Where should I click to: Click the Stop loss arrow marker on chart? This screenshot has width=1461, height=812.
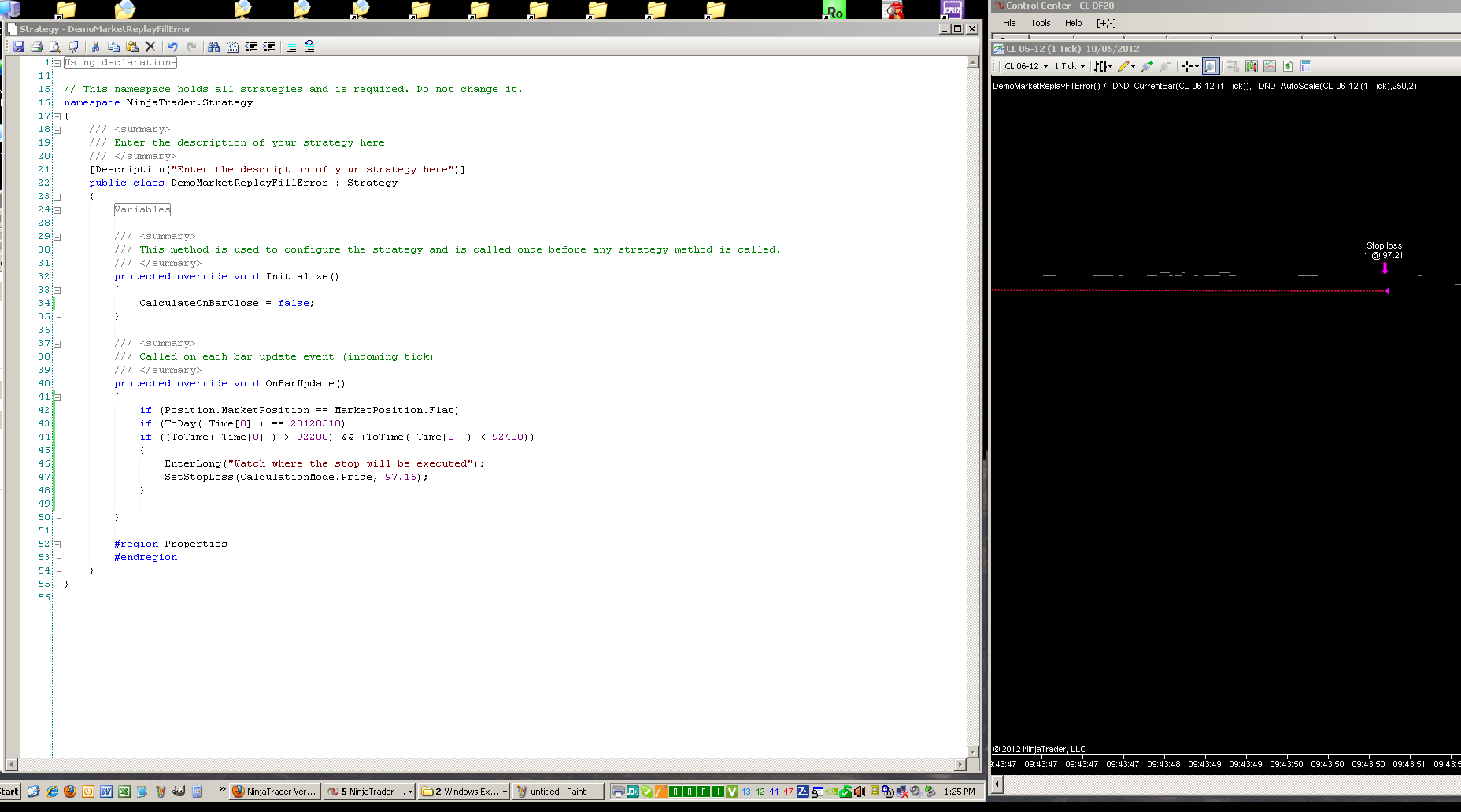pos(1385,268)
